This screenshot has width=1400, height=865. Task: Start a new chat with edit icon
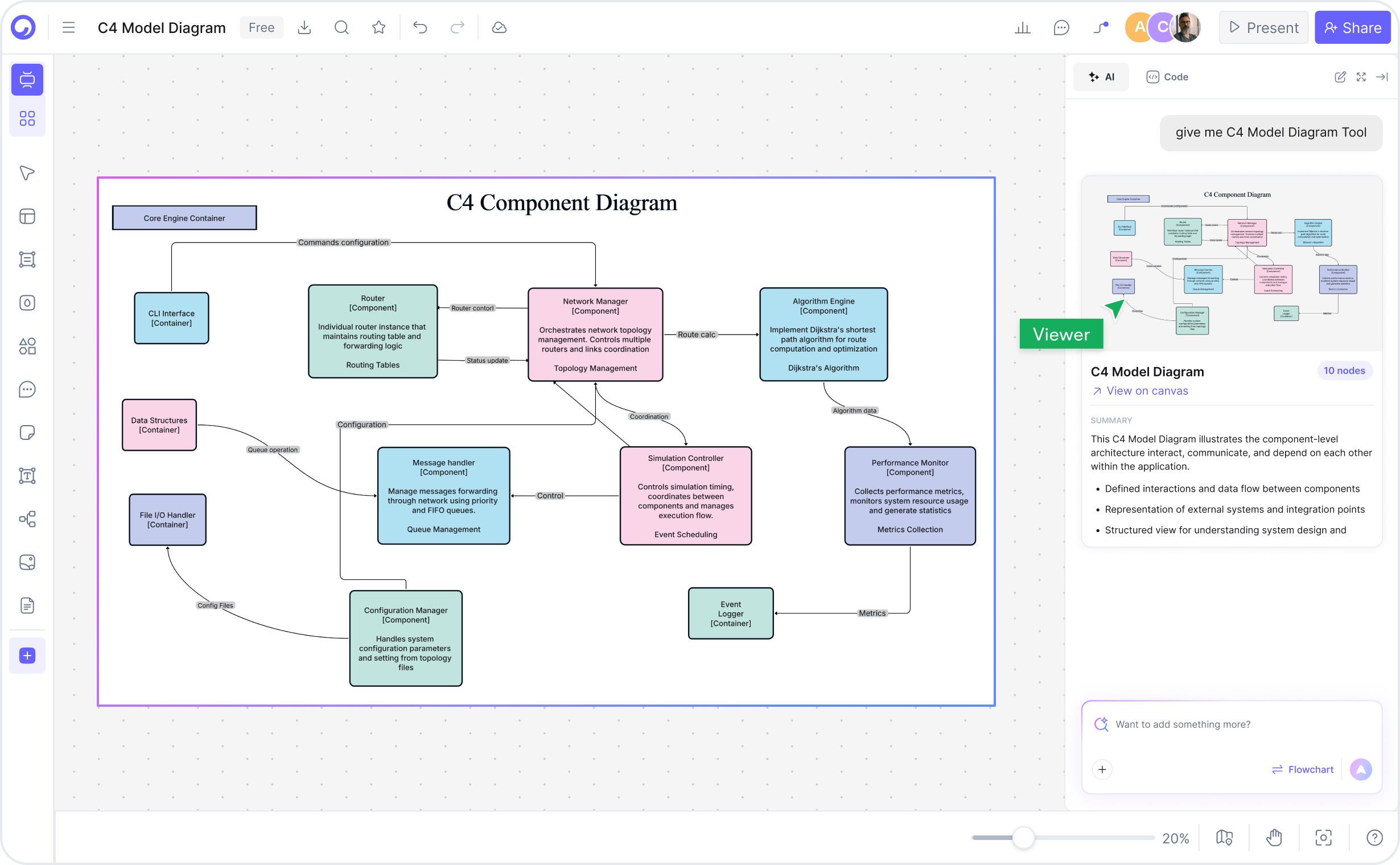pos(1340,77)
